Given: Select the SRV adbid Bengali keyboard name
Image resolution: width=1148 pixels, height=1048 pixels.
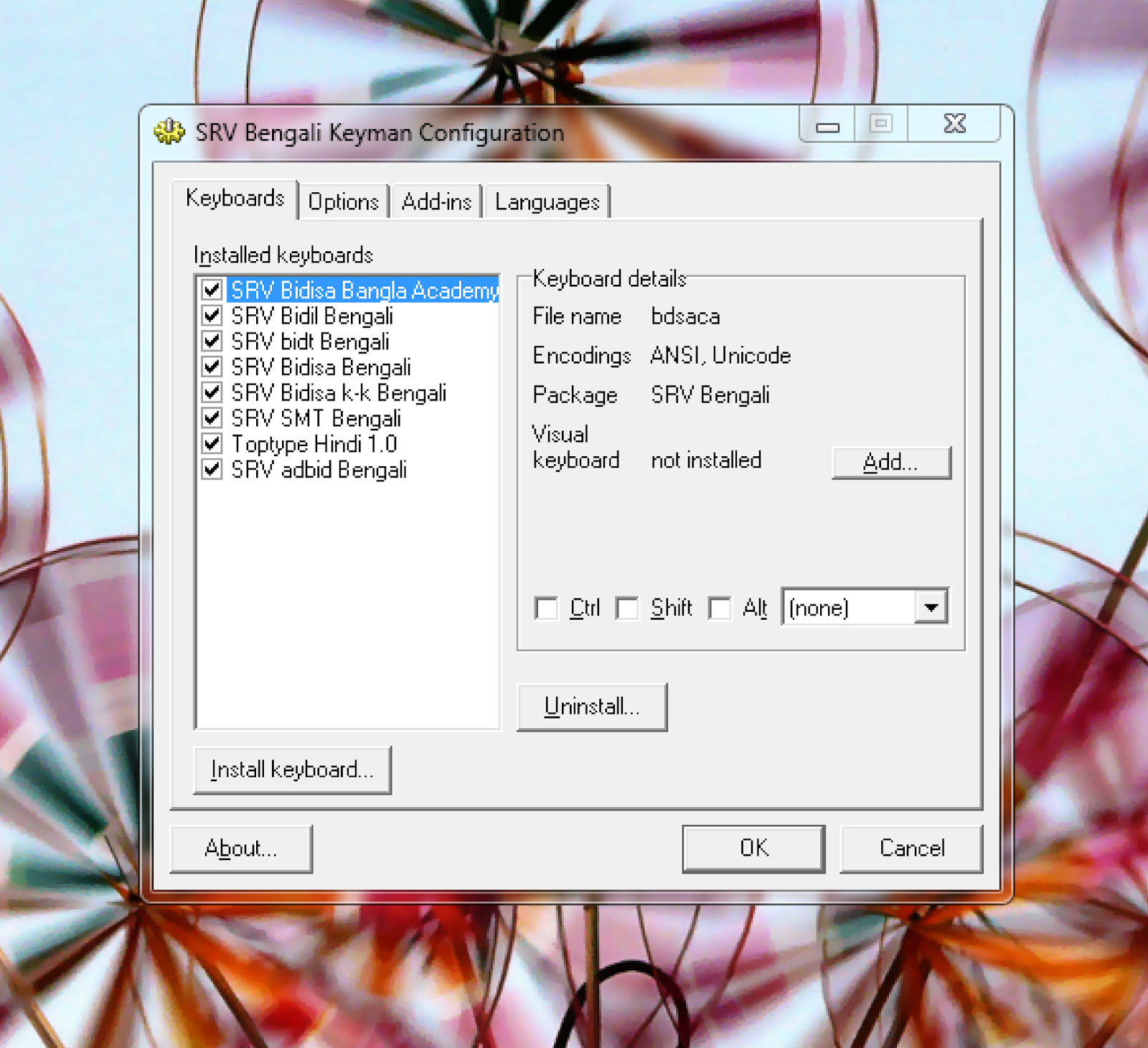Looking at the screenshot, I should pyautogui.click(x=319, y=470).
